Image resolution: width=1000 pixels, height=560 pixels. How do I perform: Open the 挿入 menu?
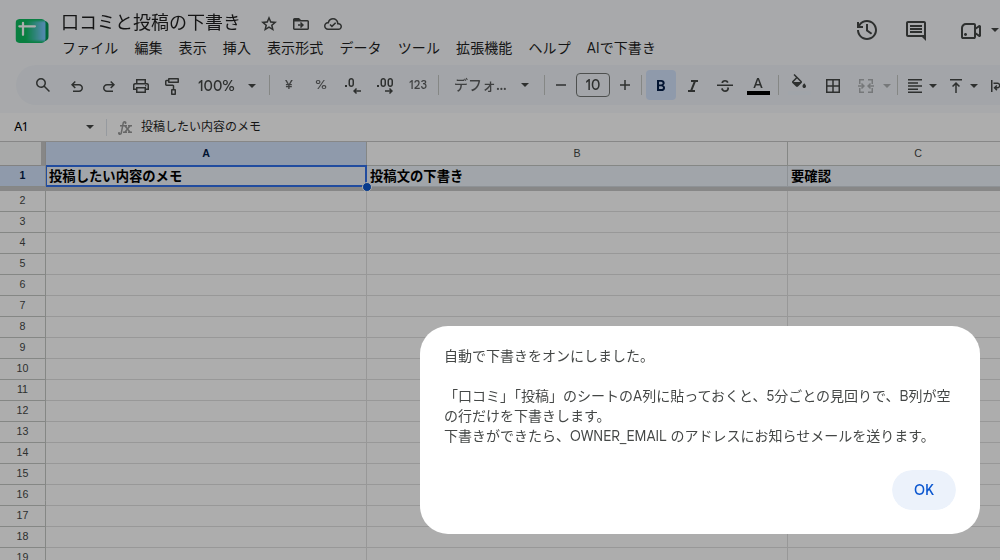(x=236, y=48)
